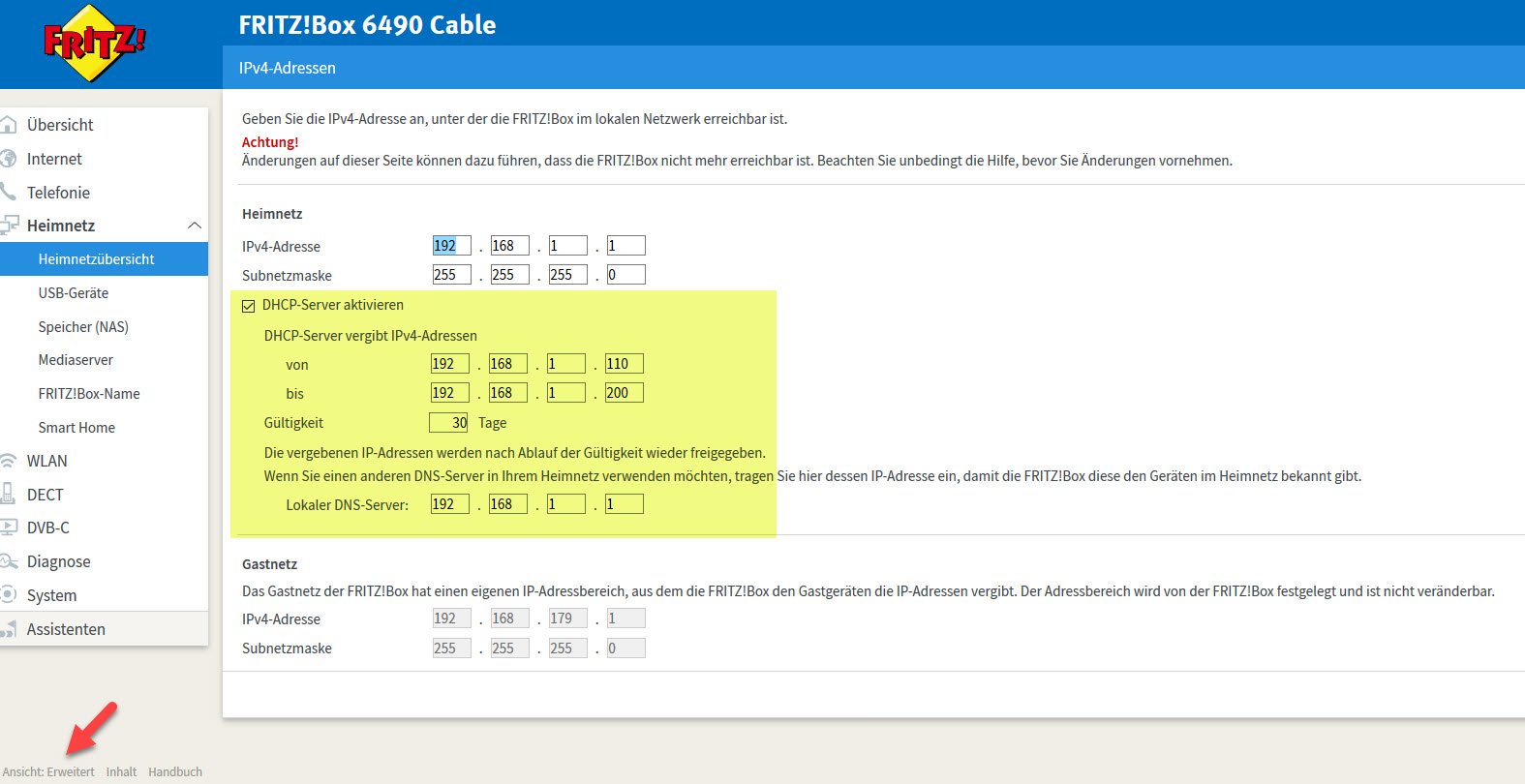Screen dimensions: 1525x784
Task: Select the FRITZ!Box-Name entry
Action: (x=89, y=394)
